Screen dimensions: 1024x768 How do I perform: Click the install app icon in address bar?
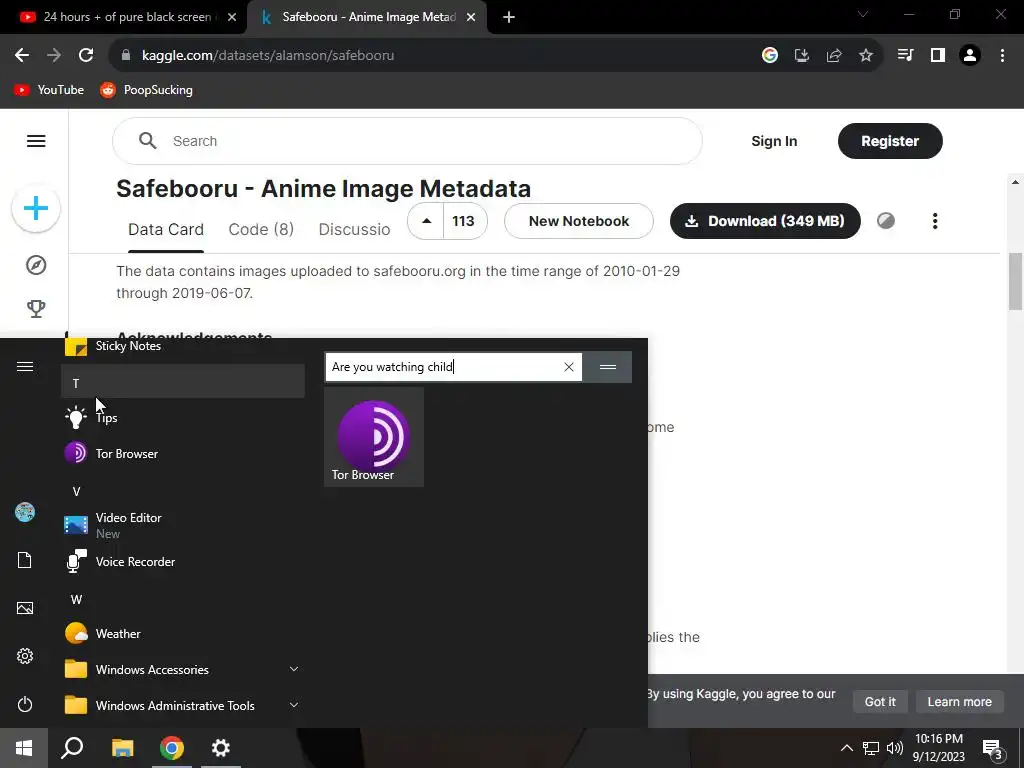(801, 56)
